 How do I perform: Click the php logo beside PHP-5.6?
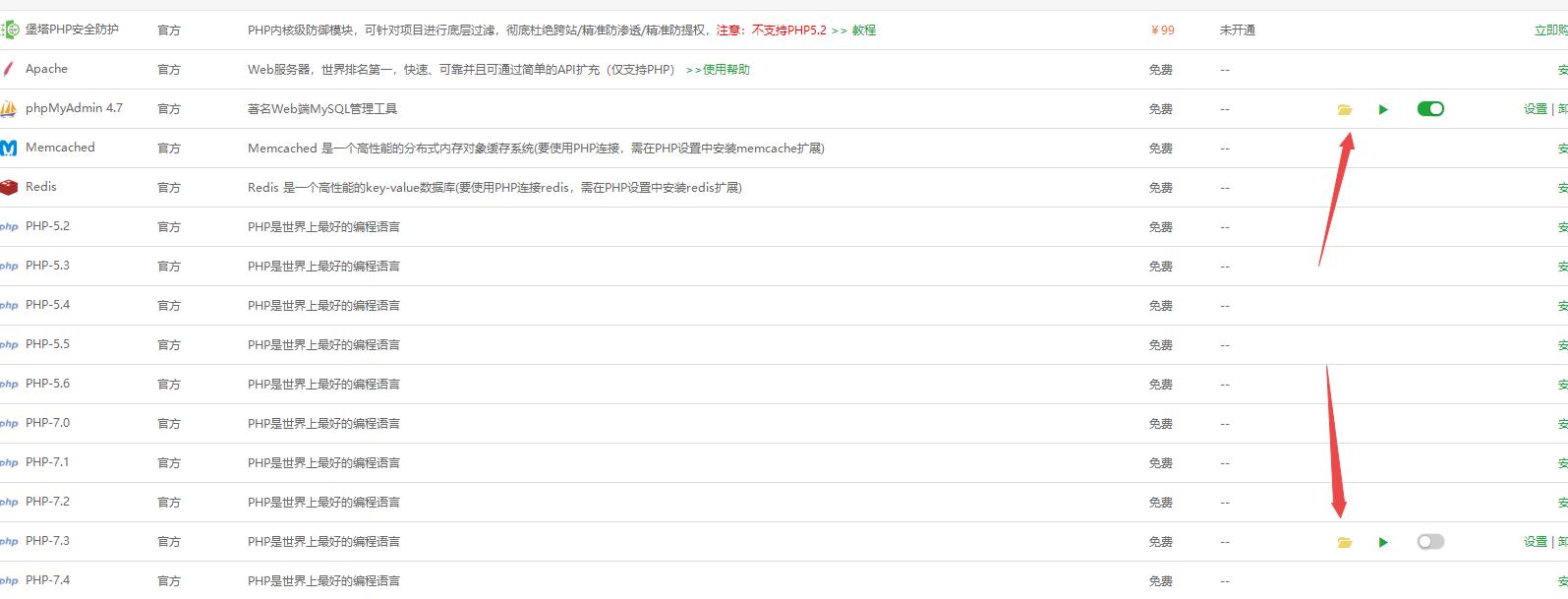pos(9,385)
